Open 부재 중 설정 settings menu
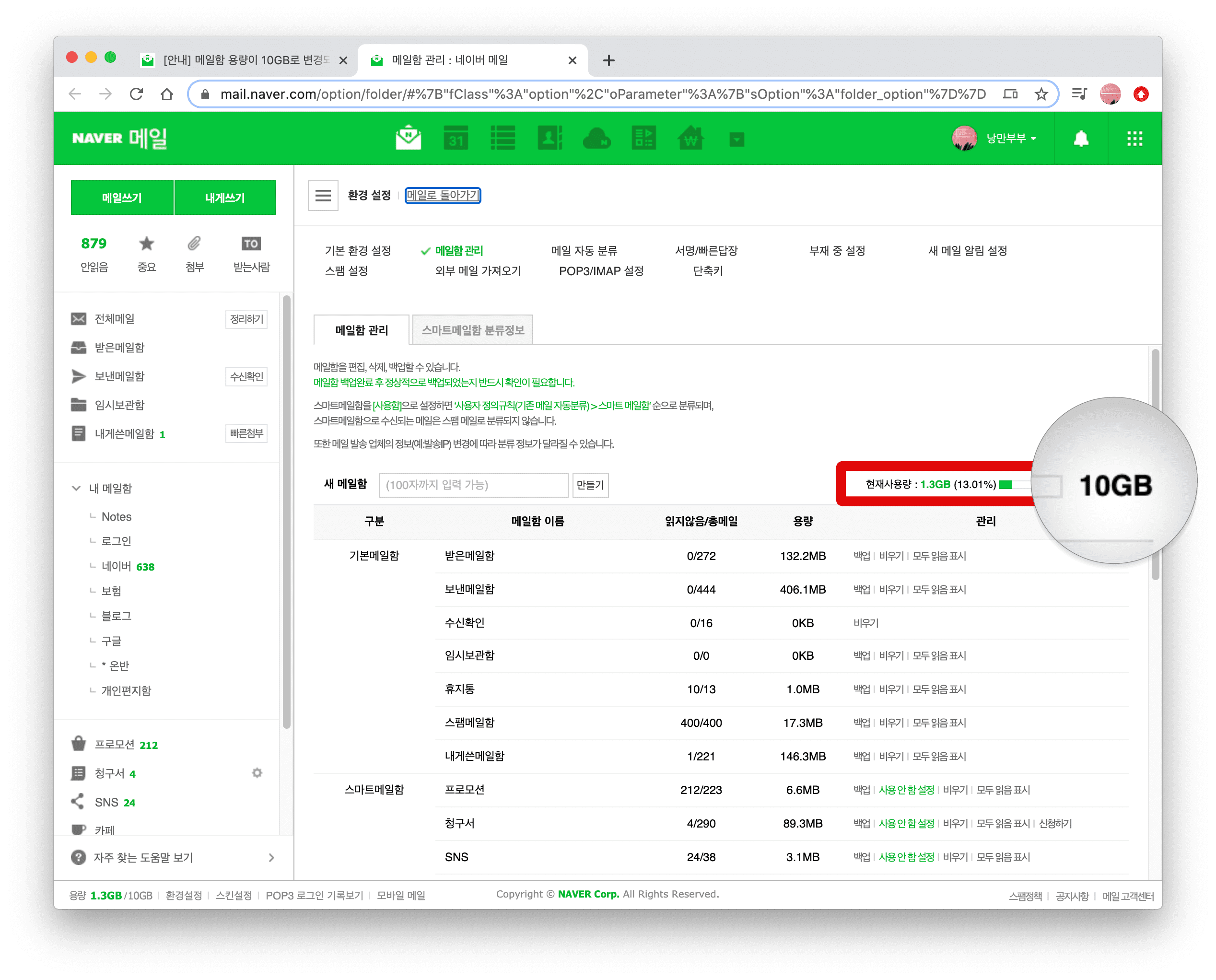 tap(837, 251)
